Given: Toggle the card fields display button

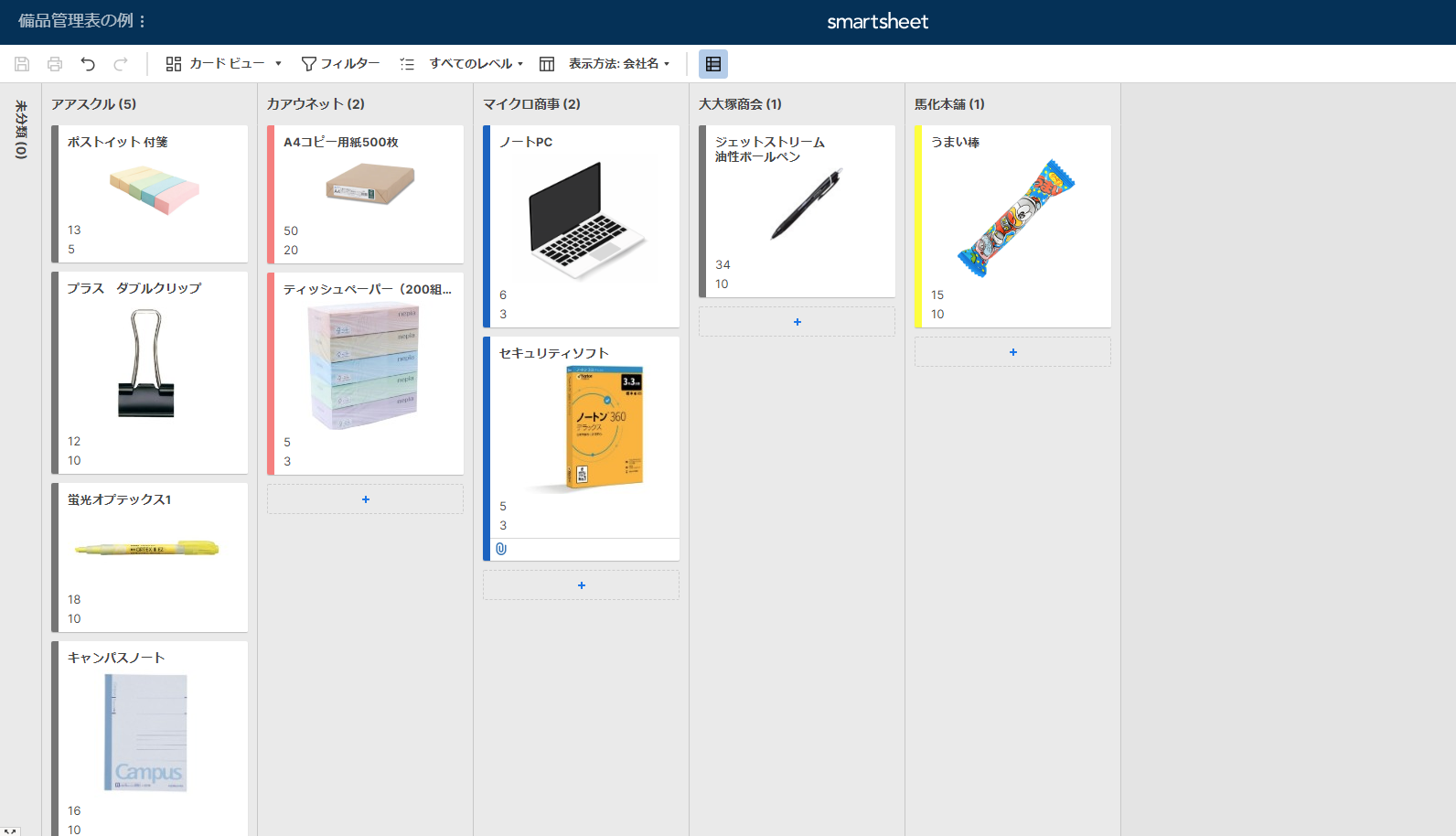Looking at the screenshot, I should (x=713, y=64).
